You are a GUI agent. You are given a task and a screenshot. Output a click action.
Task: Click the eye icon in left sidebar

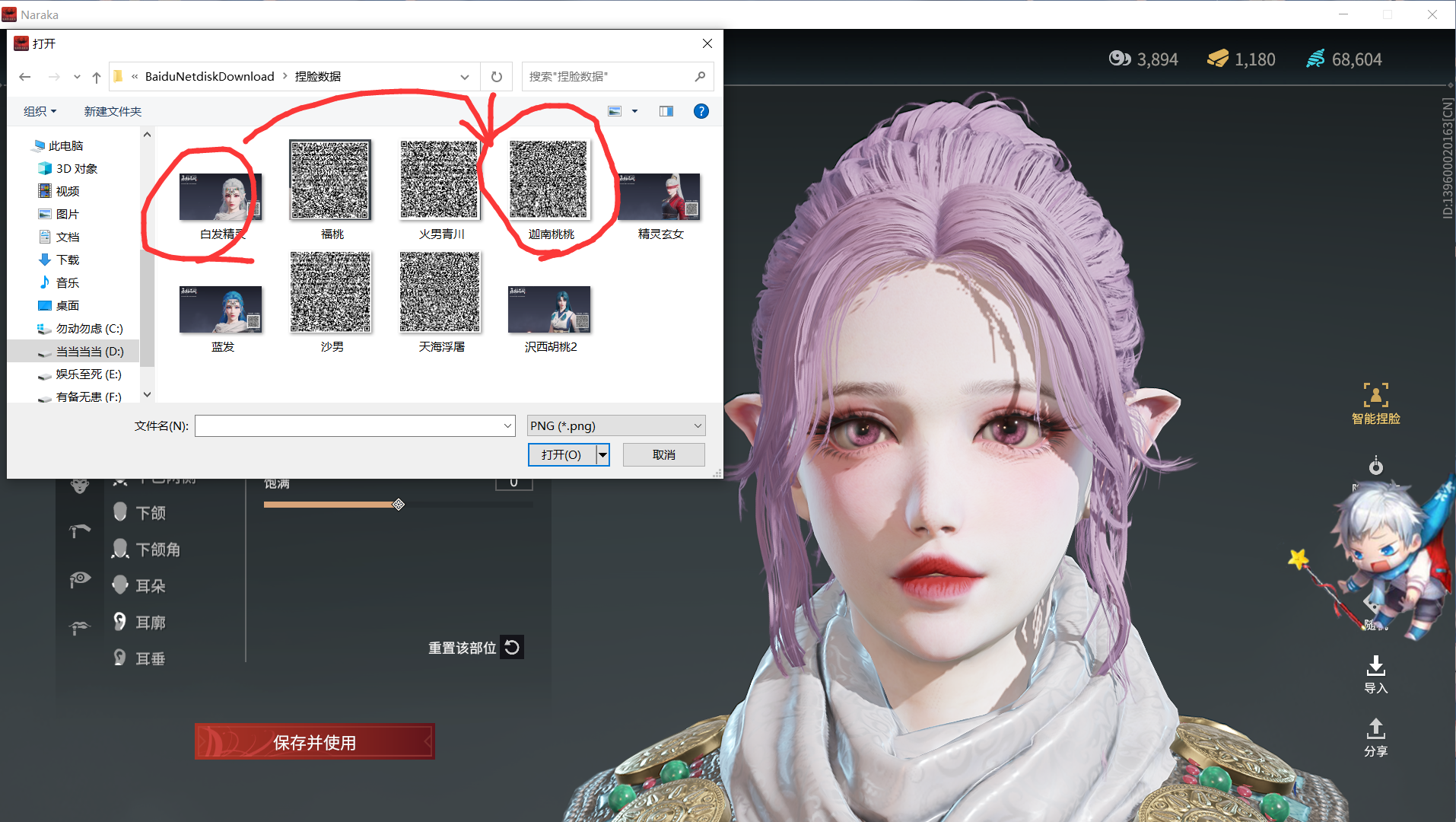[x=80, y=580]
